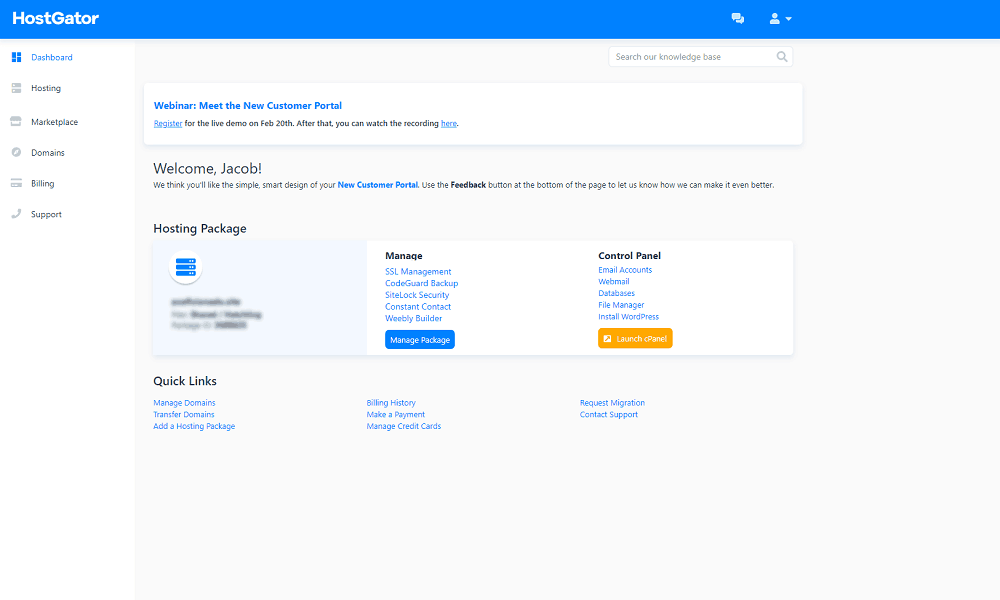This screenshot has width=1000, height=600.
Task: Click Make a Payment link
Action: tap(395, 414)
